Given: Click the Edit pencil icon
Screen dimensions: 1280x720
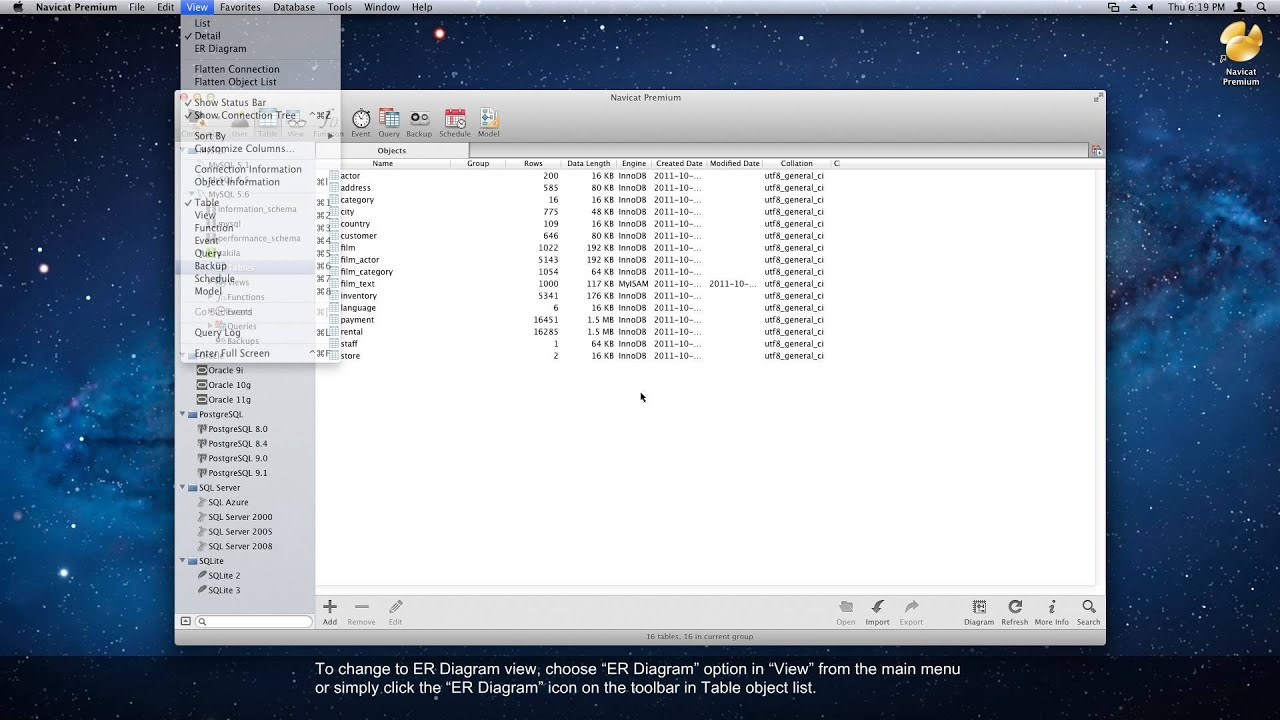Looking at the screenshot, I should pyautogui.click(x=395, y=607).
